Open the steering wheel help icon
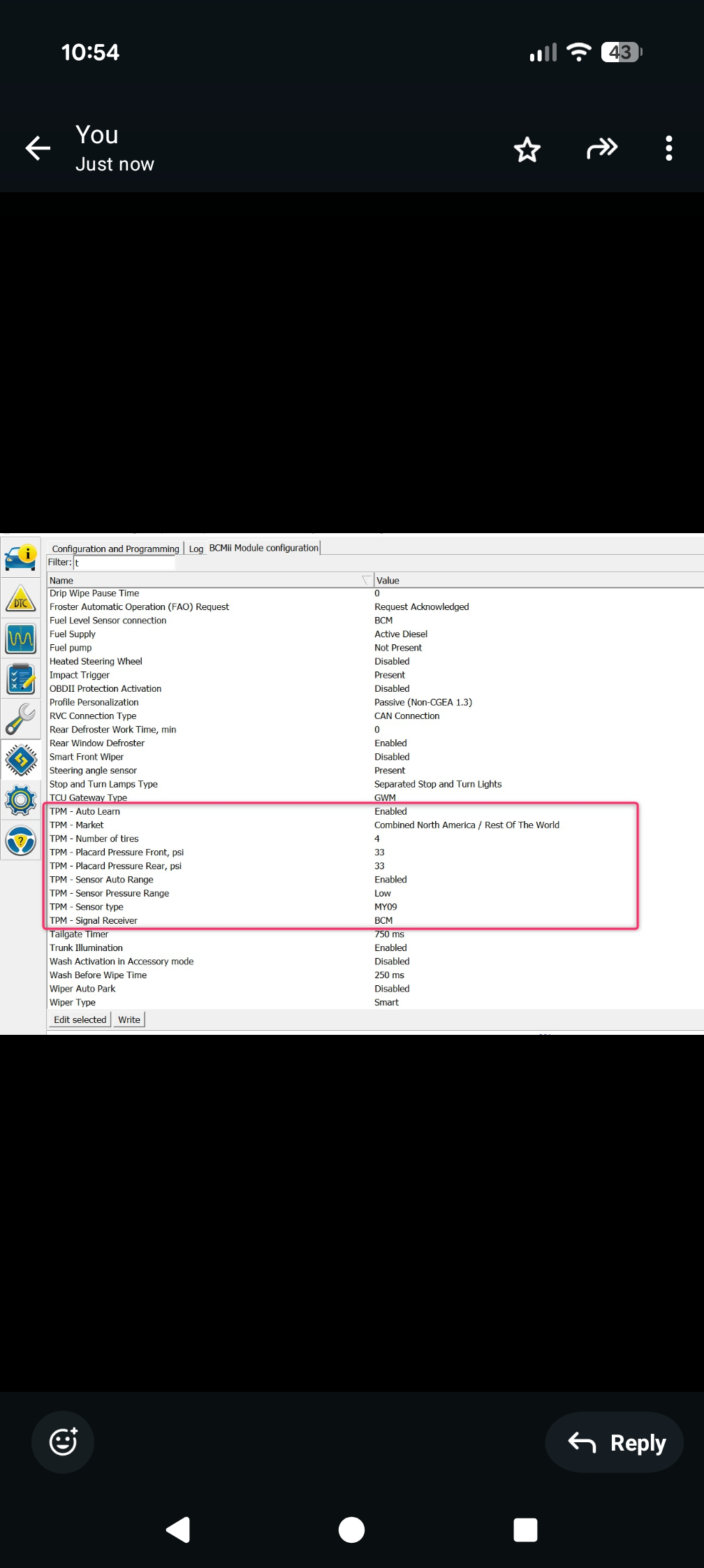Viewport: 704px width, 1568px height. 21,841
